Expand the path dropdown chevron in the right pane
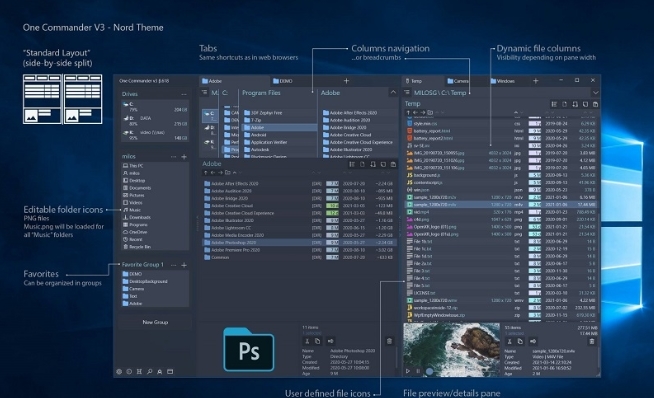654x398 pixels. pos(595,93)
